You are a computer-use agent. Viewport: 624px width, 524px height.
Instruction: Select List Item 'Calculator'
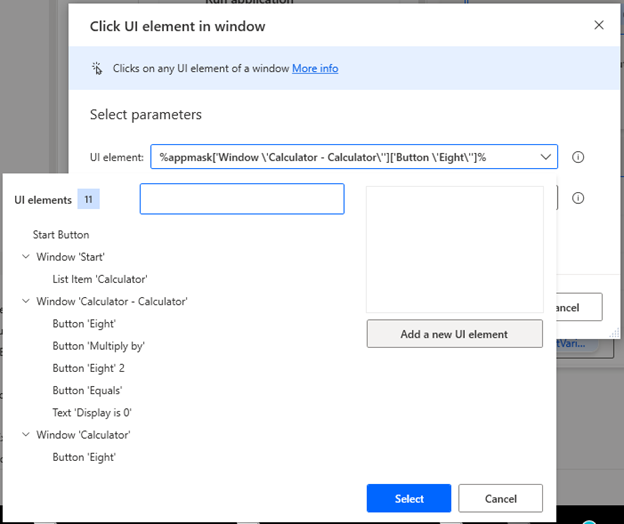100,279
